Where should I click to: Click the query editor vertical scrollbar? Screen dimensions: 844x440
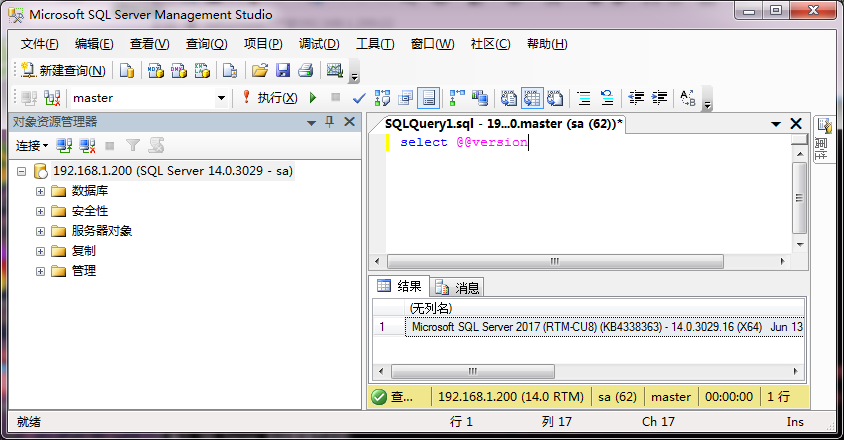coord(800,199)
